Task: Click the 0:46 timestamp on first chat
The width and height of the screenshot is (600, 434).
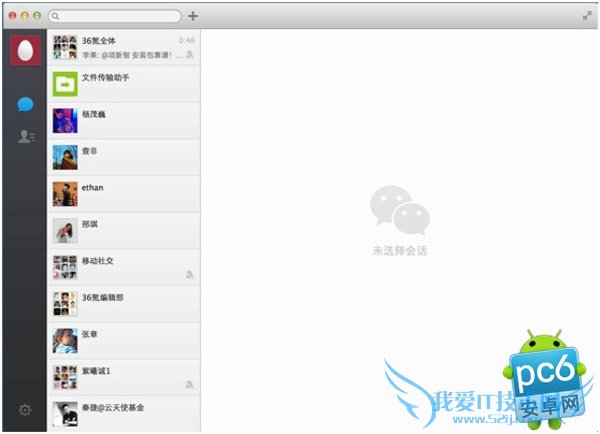Action: tap(187, 40)
